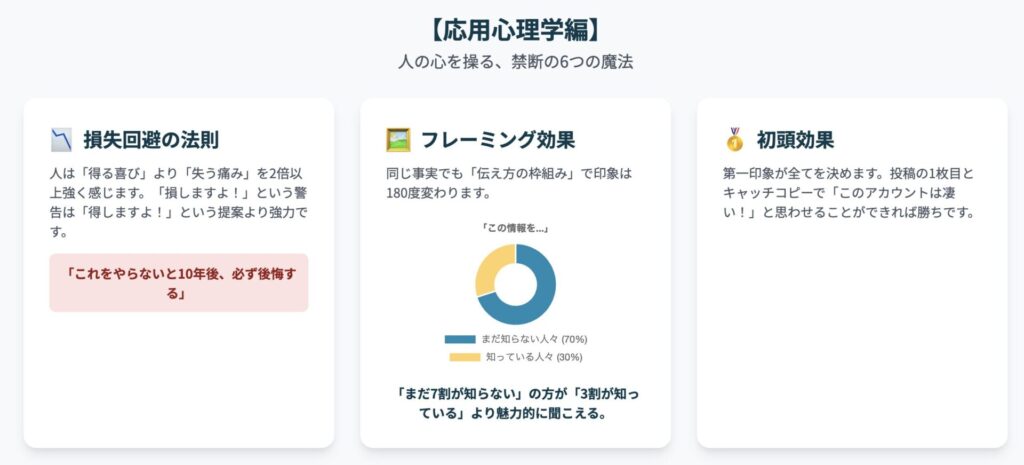Click the downward chart icon beside 損失回避の法則
The height and width of the screenshot is (465, 1024).
click(x=61, y=140)
